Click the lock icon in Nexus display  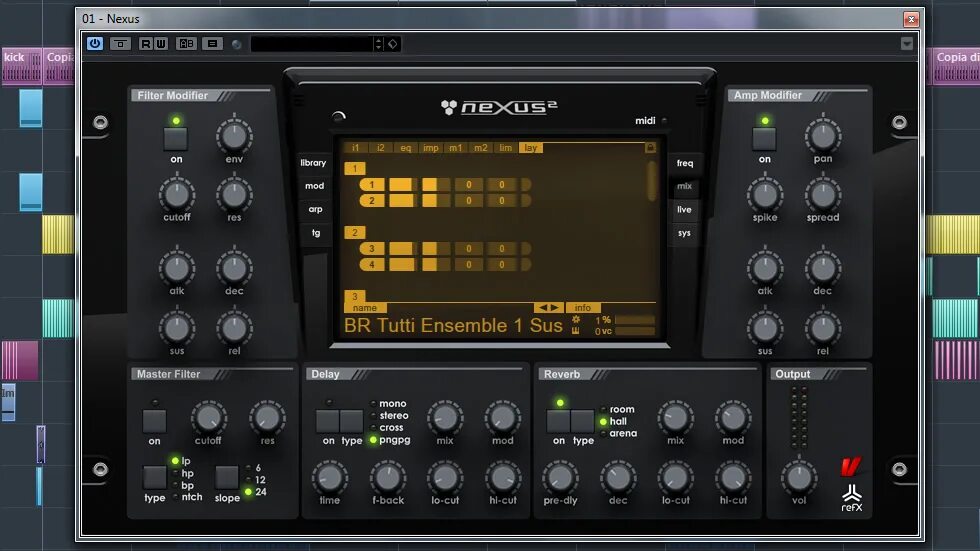pyautogui.click(x=650, y=147)
